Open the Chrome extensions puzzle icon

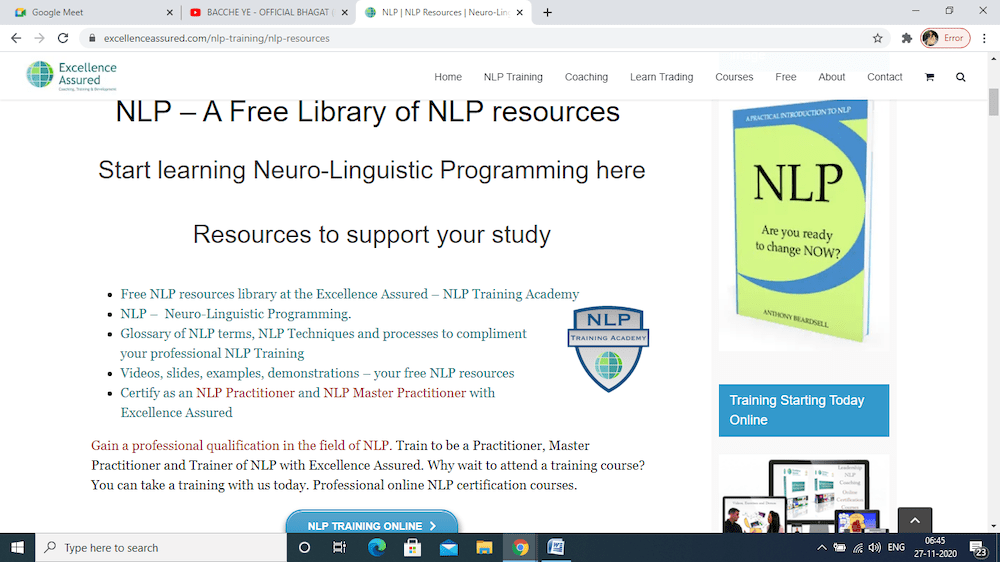click(906, 38)
